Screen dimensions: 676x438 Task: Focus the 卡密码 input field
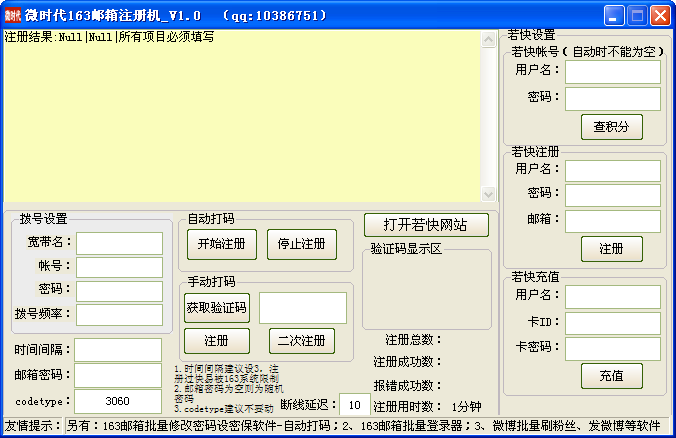pyautogui.click(x=613, y=349)
